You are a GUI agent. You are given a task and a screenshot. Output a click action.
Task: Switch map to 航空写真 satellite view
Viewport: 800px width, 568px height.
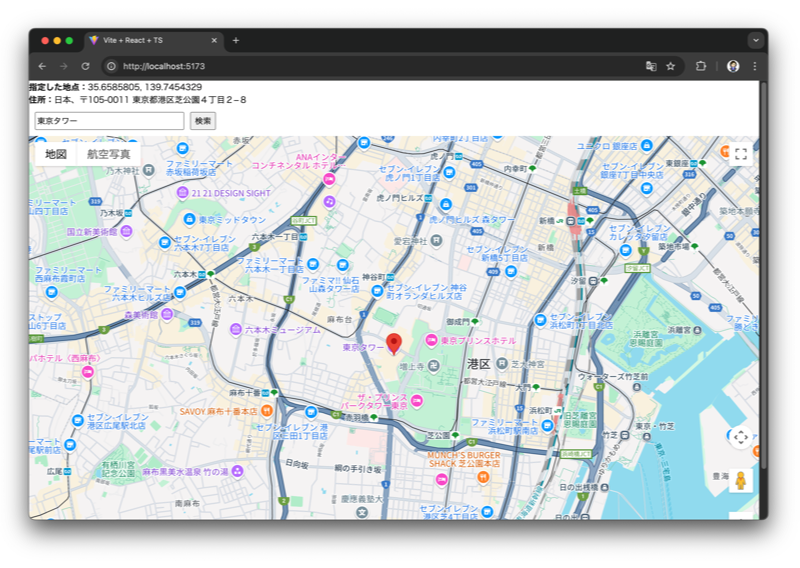108,154
